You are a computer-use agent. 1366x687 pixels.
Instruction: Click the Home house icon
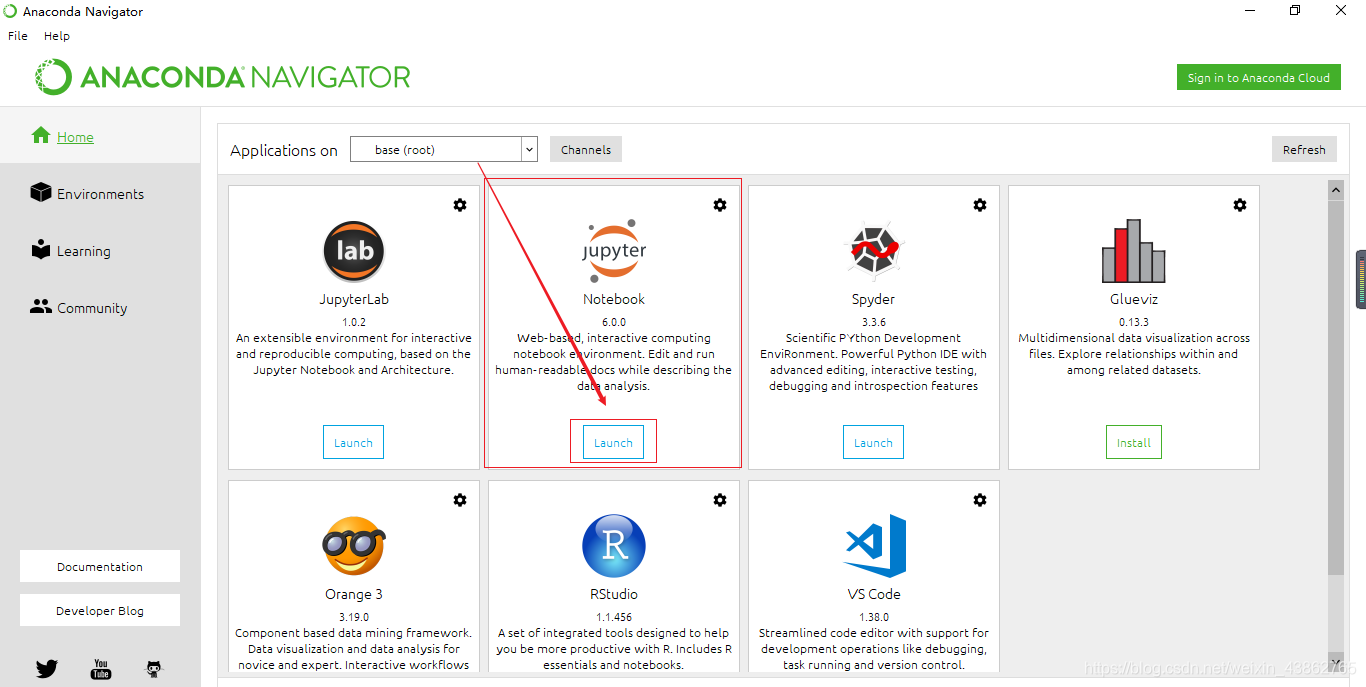click(41, 135)
